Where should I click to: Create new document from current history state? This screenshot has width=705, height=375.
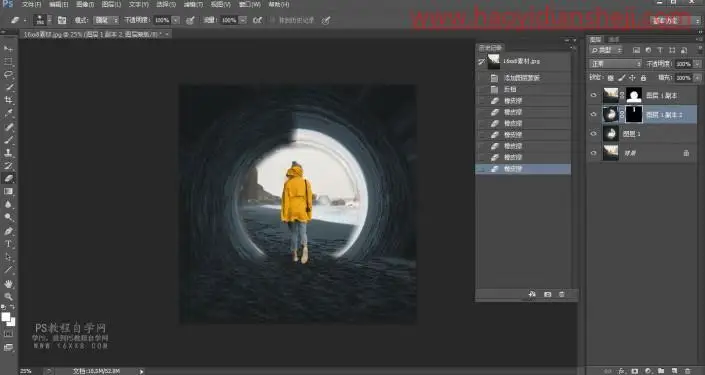pos(532,294)
